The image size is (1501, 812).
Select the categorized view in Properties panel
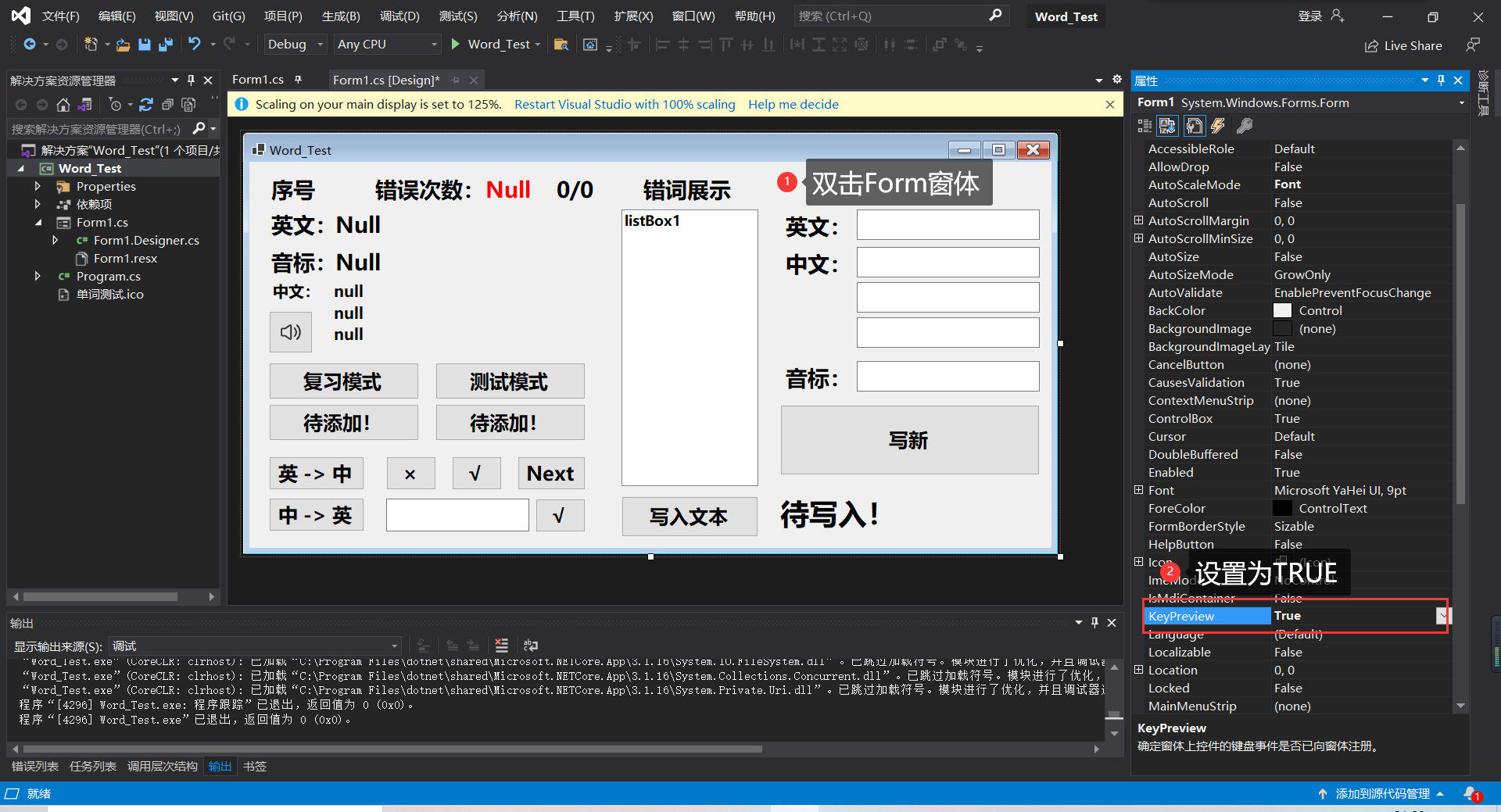coord(1144,126)
